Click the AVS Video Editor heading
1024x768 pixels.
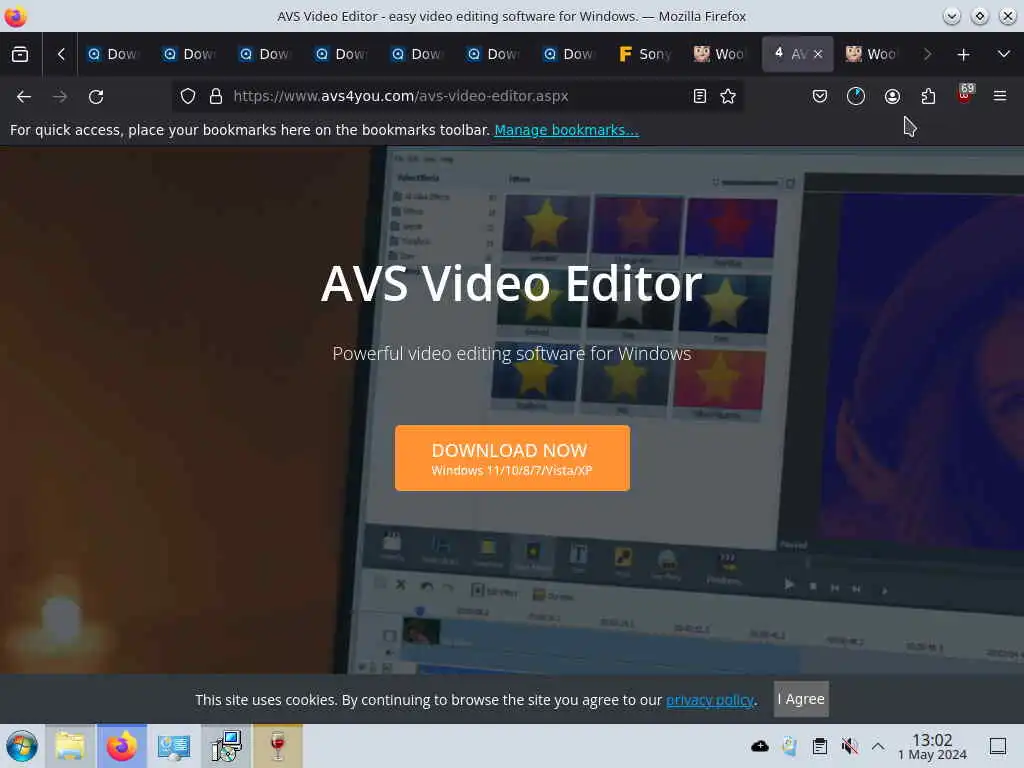tap(511, 283)
